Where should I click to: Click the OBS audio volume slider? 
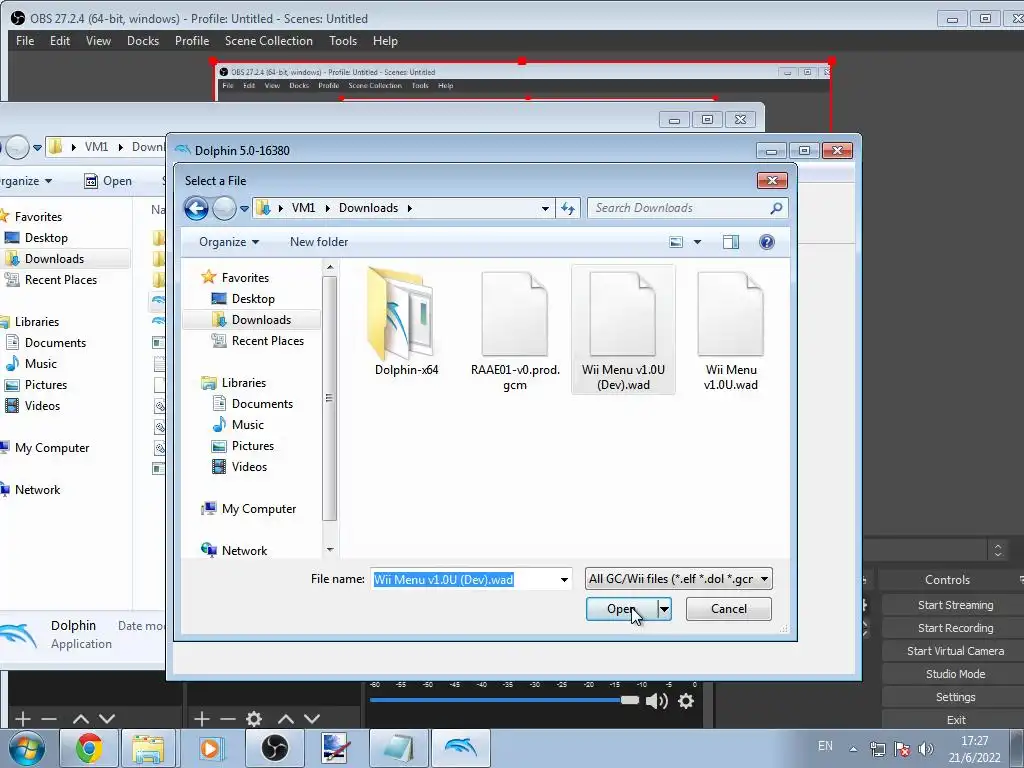point(504,700)
